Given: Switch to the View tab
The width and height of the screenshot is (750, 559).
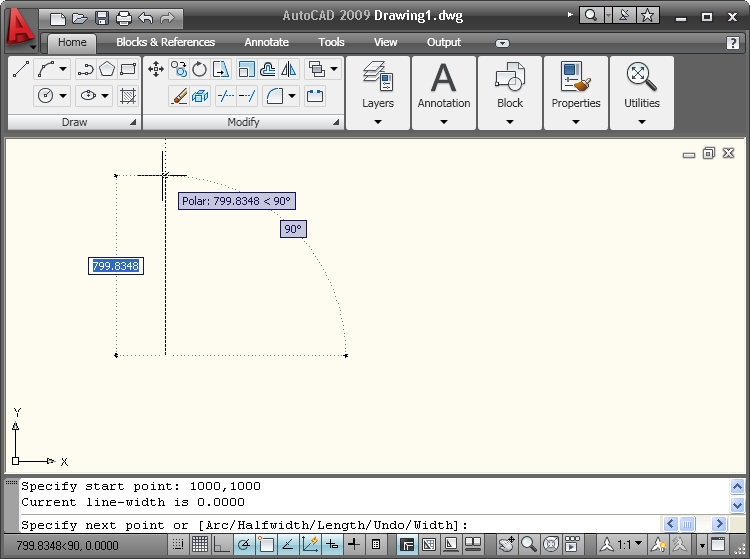Looking at the screenshot, I should tap(386, 43).
